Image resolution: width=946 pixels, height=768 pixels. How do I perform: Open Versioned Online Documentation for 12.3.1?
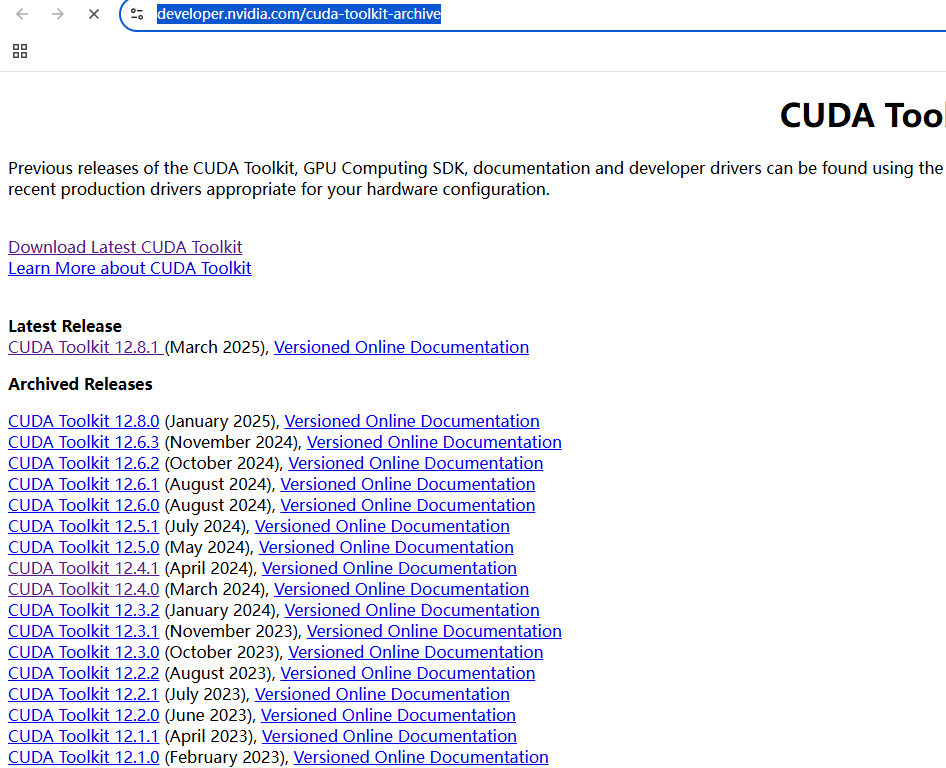434,632
